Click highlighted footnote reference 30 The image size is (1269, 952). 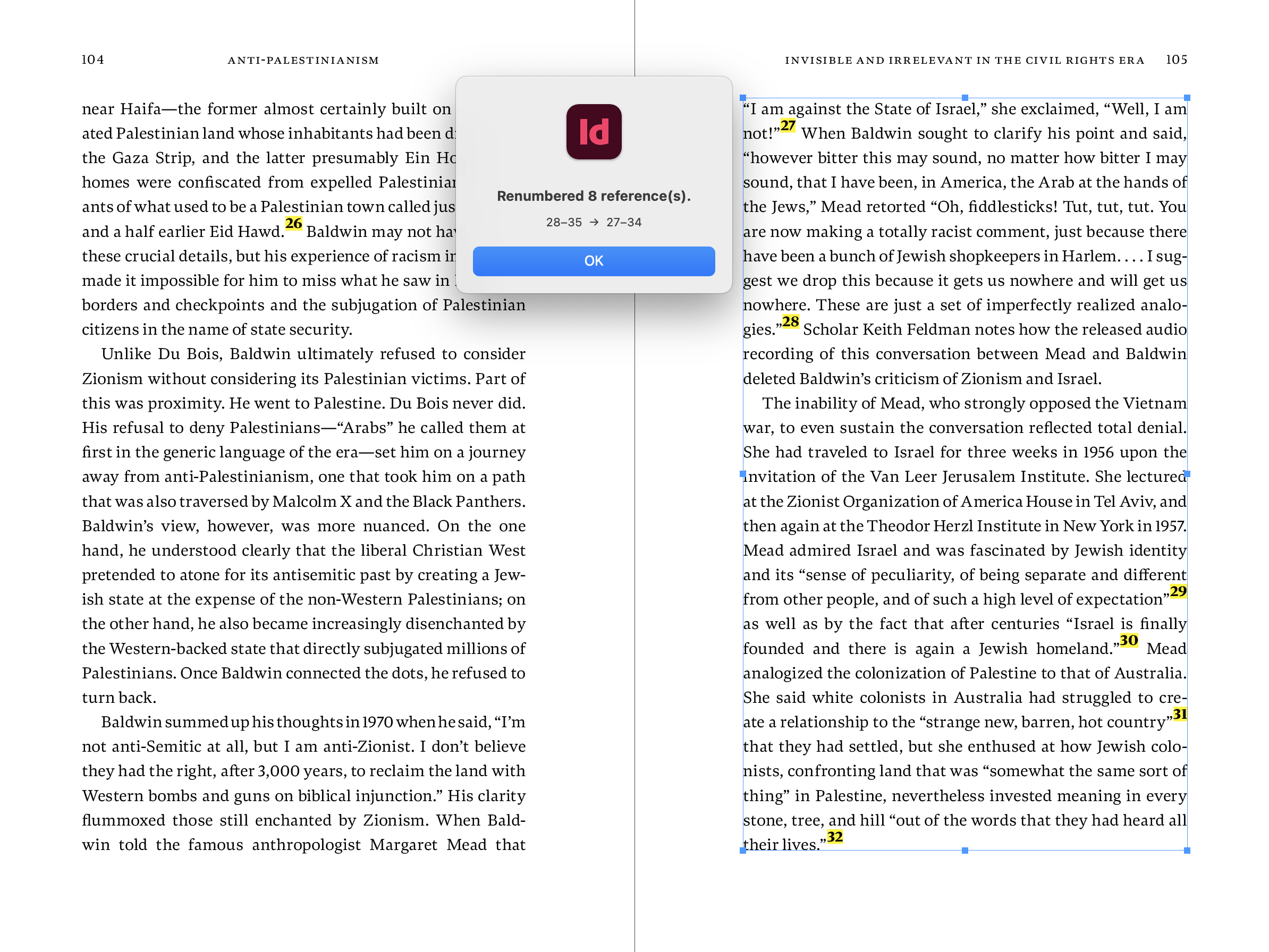point(1129,641)
